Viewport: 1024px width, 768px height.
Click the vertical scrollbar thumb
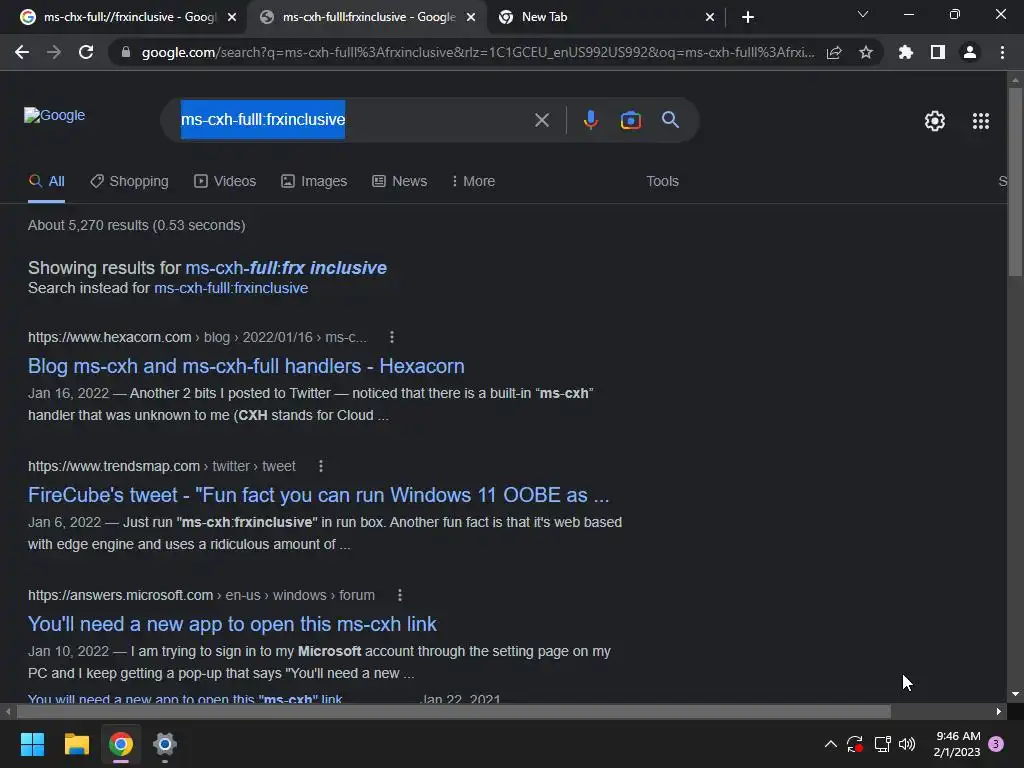(1015, 182)
